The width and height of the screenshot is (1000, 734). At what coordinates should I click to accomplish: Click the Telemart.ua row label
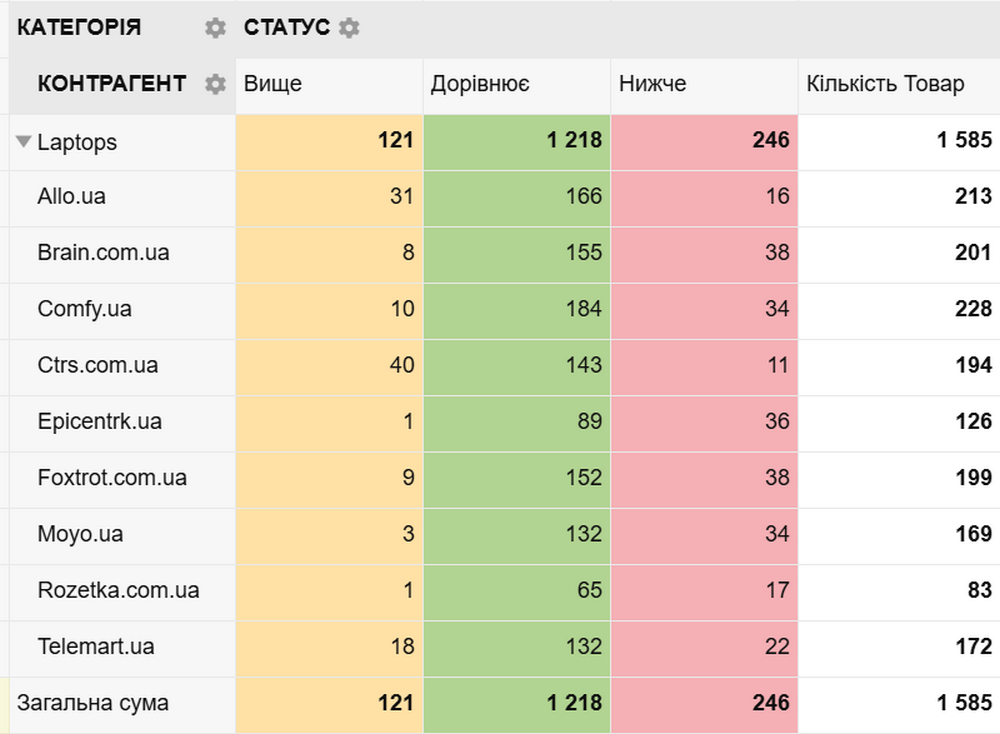[x=95, y=646]
